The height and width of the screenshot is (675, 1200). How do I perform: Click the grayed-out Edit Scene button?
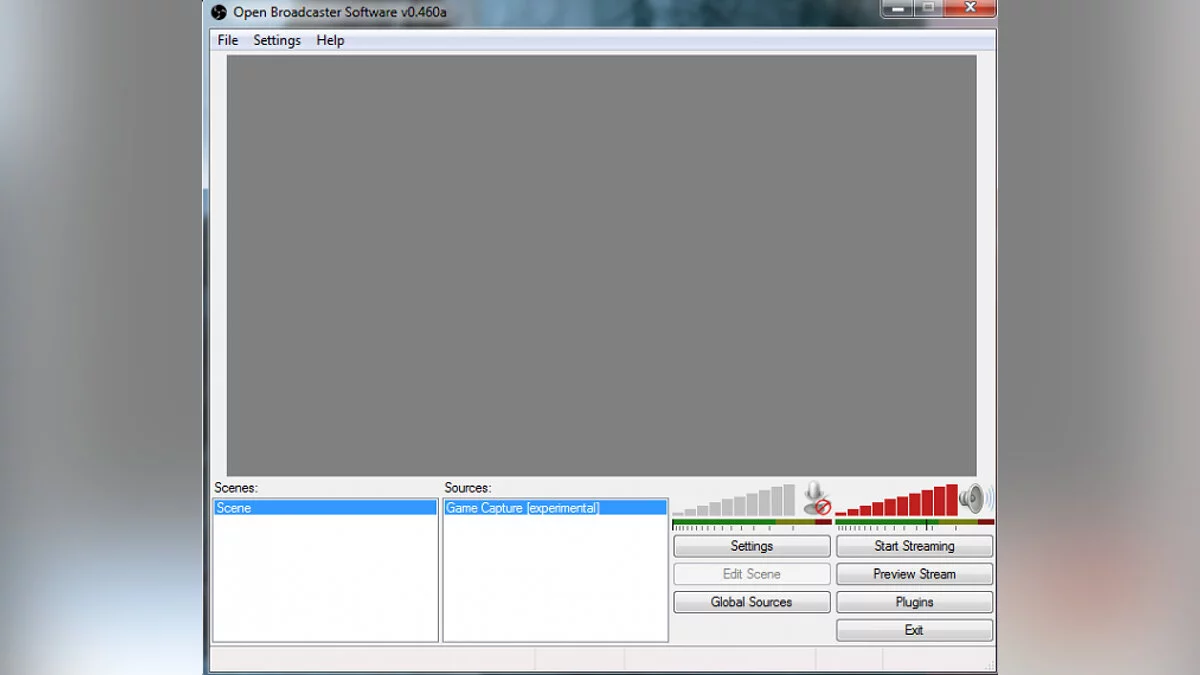click(x=751, y=574)
